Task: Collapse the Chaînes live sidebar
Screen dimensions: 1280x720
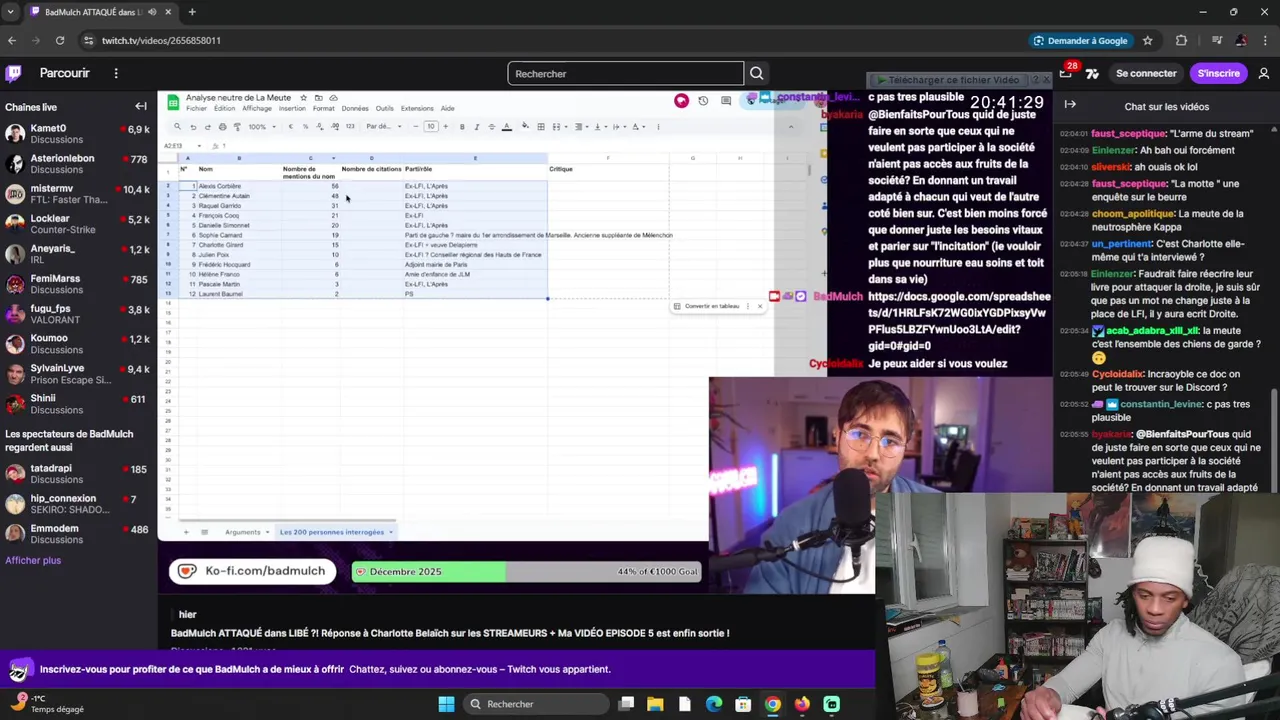Action: 141,106
